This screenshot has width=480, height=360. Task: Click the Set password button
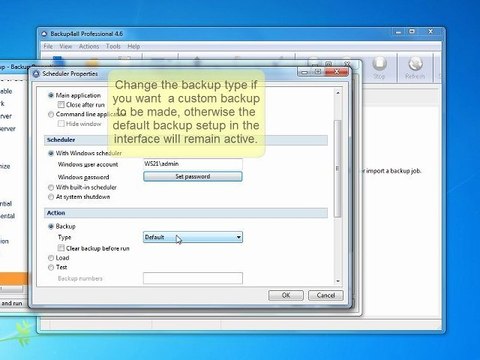coord(193,176)
